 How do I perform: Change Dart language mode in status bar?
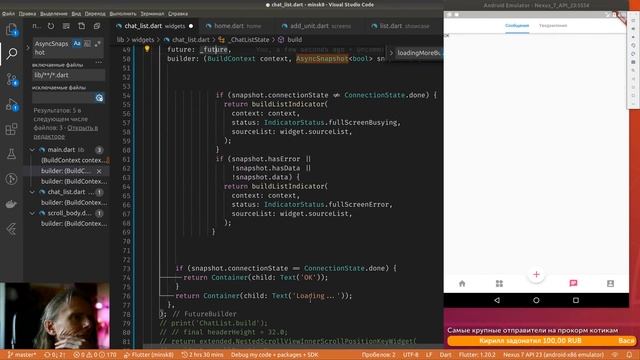point(445,355)
